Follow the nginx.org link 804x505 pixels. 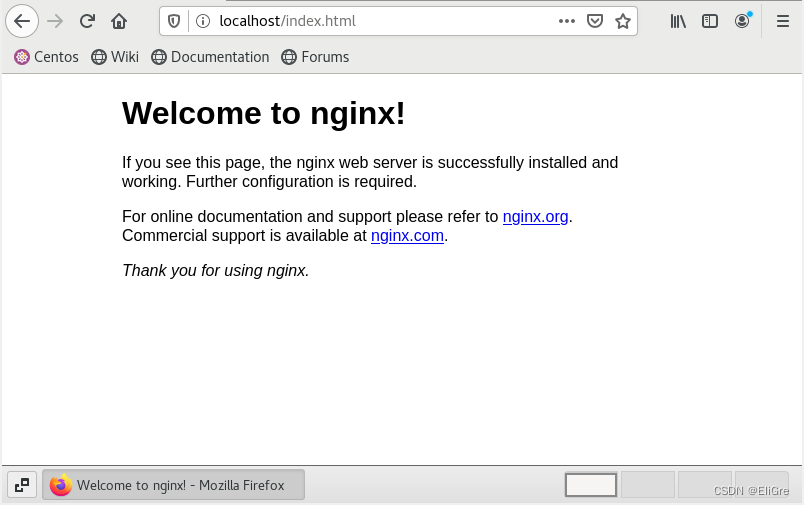pyautogui.click(x=535, y=216)
